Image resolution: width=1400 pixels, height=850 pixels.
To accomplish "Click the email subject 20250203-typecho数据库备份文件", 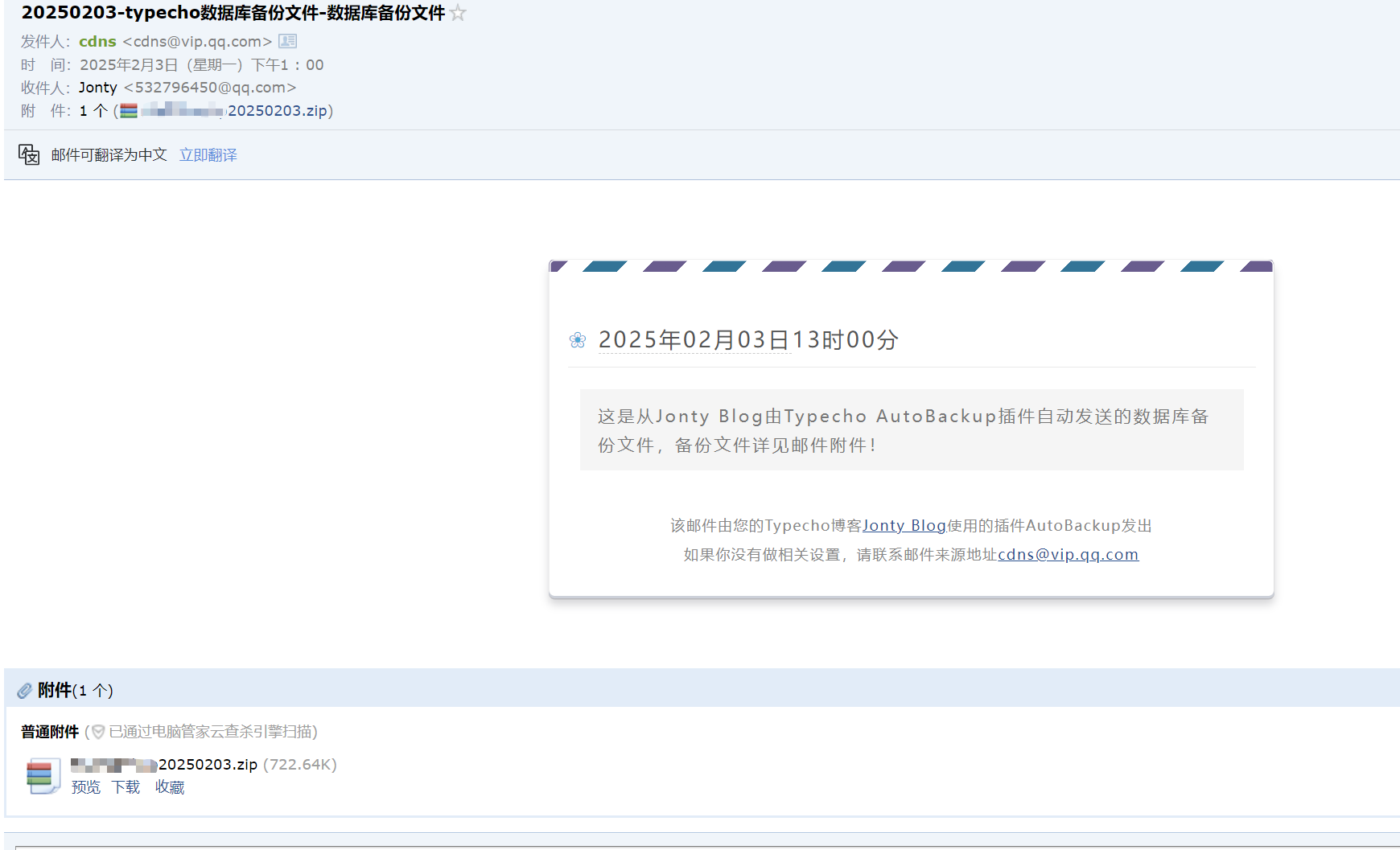I will (233, 13).
